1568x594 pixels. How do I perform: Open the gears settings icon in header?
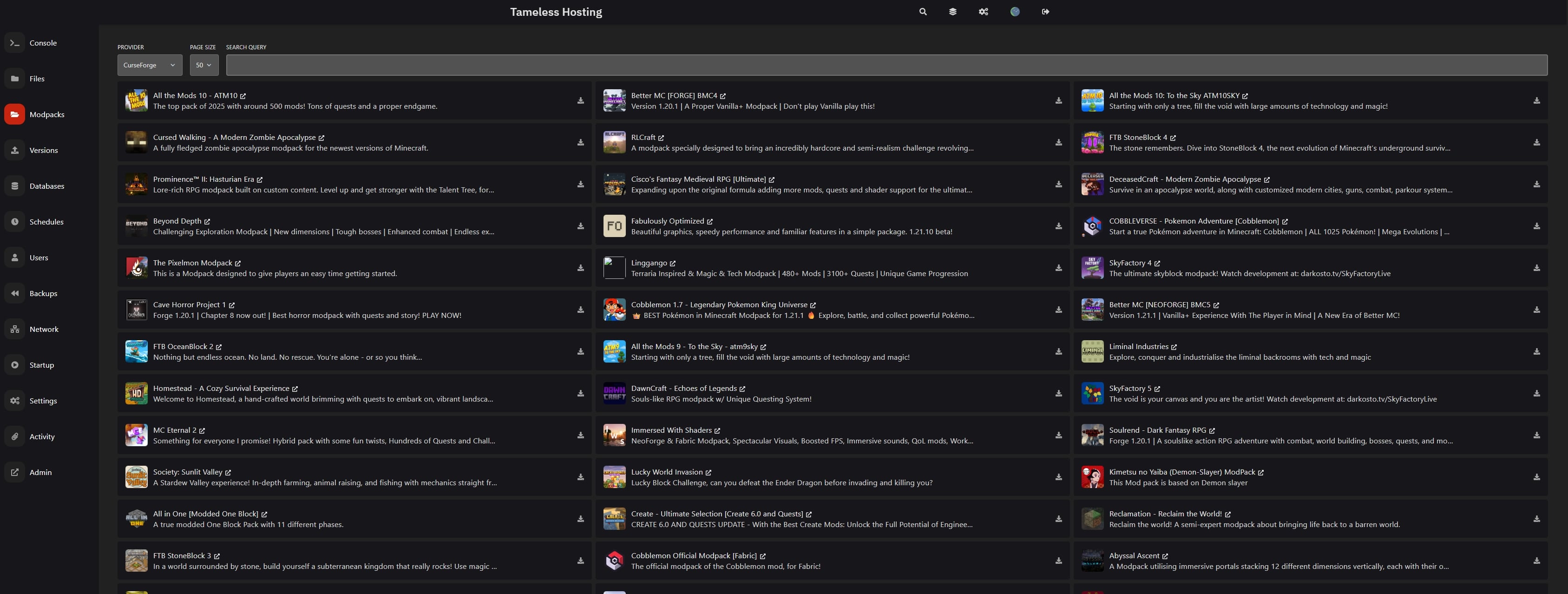(x=984, y=12)
